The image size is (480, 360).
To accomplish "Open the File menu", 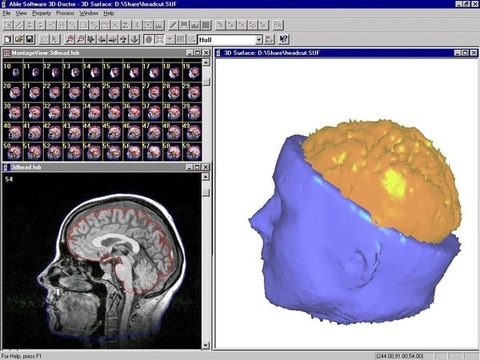I will tap(7, 13).
